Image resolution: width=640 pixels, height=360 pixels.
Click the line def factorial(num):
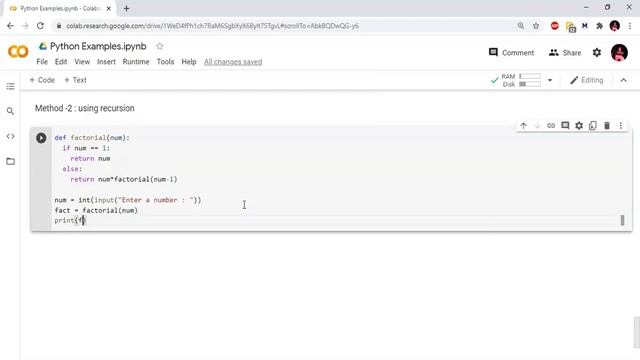coord(92,138)
